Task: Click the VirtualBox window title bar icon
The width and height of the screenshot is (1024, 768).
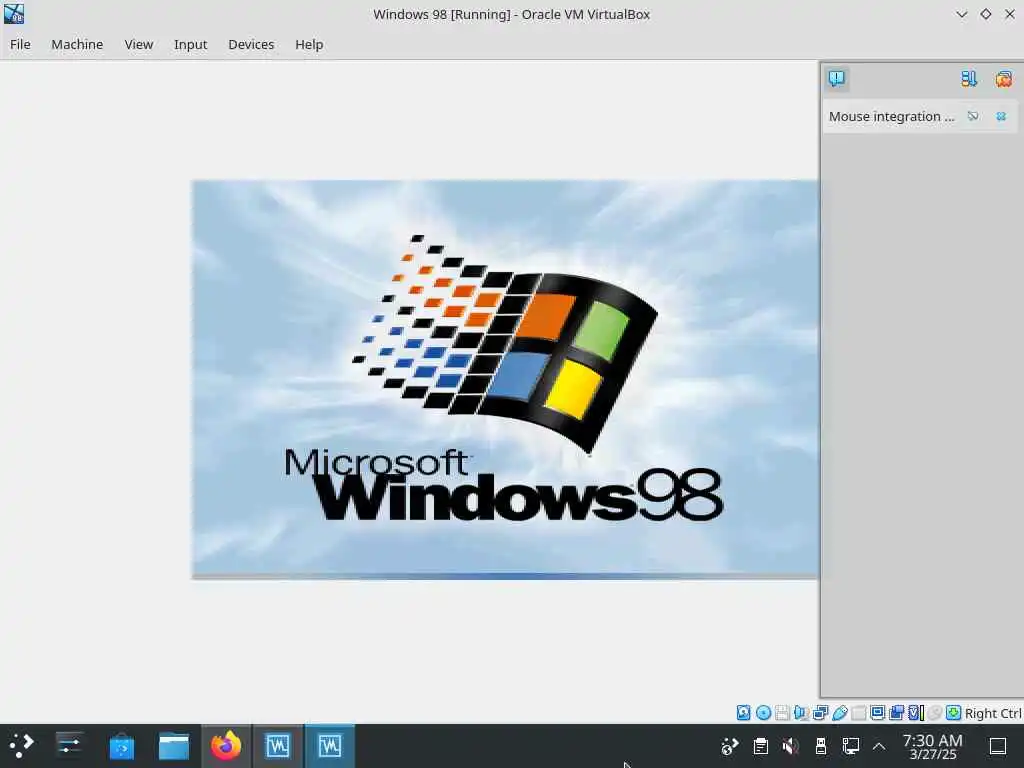Action: 14,14
